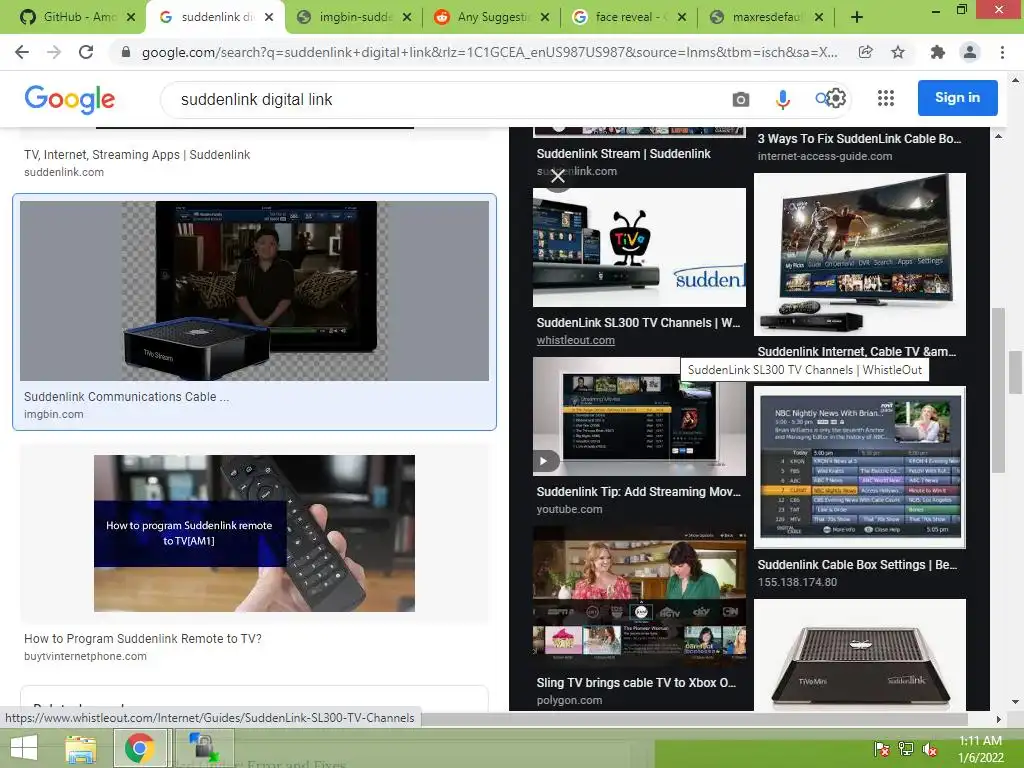1024x768 pixels.
Task: Open the Chrome profile avatar icon
Action: point(970,52)
